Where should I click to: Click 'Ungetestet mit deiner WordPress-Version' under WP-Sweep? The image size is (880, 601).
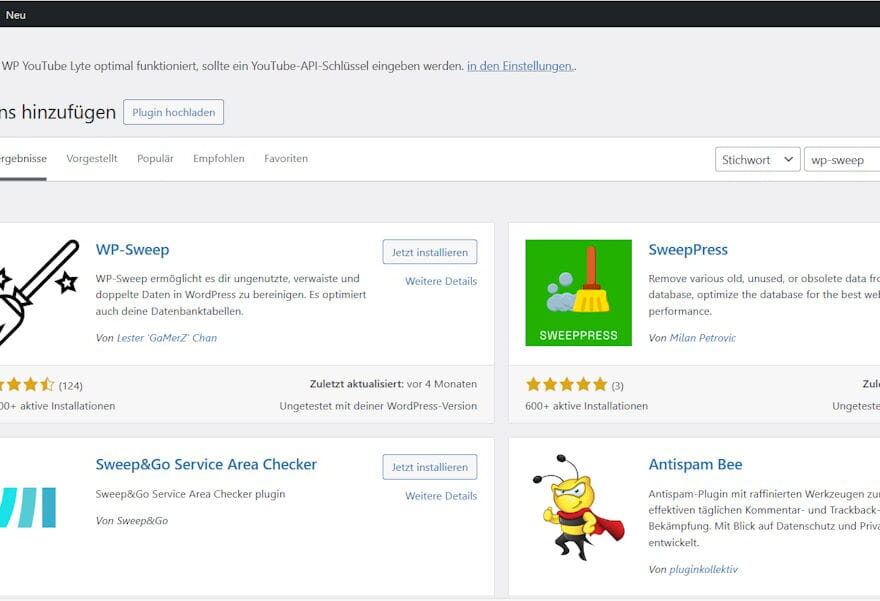point(378,406)
